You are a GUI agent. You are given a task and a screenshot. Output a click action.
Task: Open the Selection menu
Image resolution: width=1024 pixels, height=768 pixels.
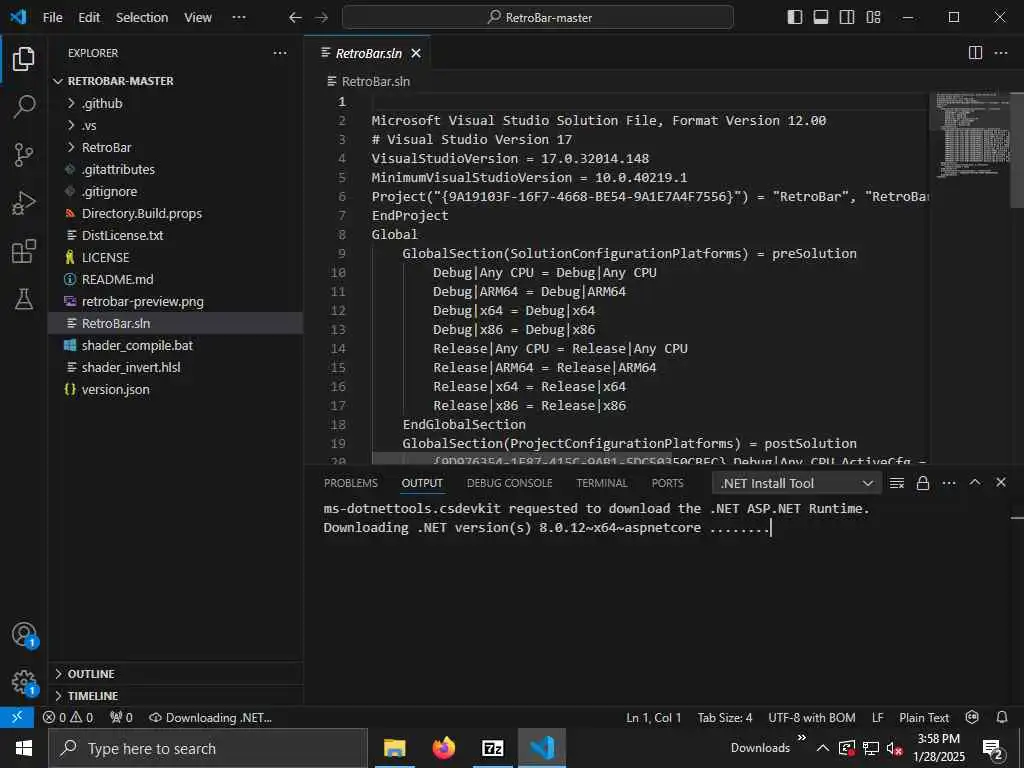142,18
